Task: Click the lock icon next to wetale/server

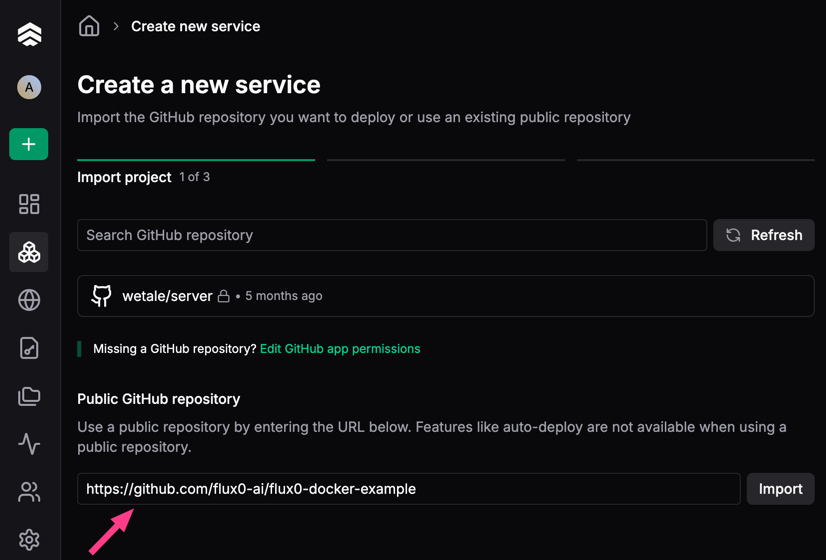Action: [224, 296]
